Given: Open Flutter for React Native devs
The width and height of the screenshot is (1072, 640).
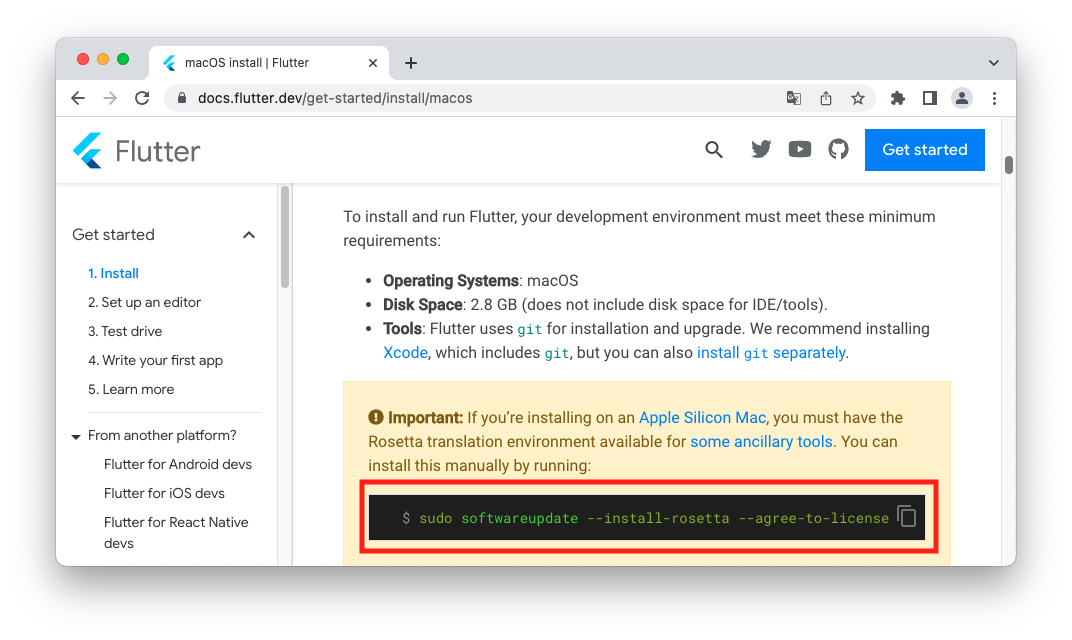Looking at the screenshot, I should pyautogui.click(x=176, y=533).
